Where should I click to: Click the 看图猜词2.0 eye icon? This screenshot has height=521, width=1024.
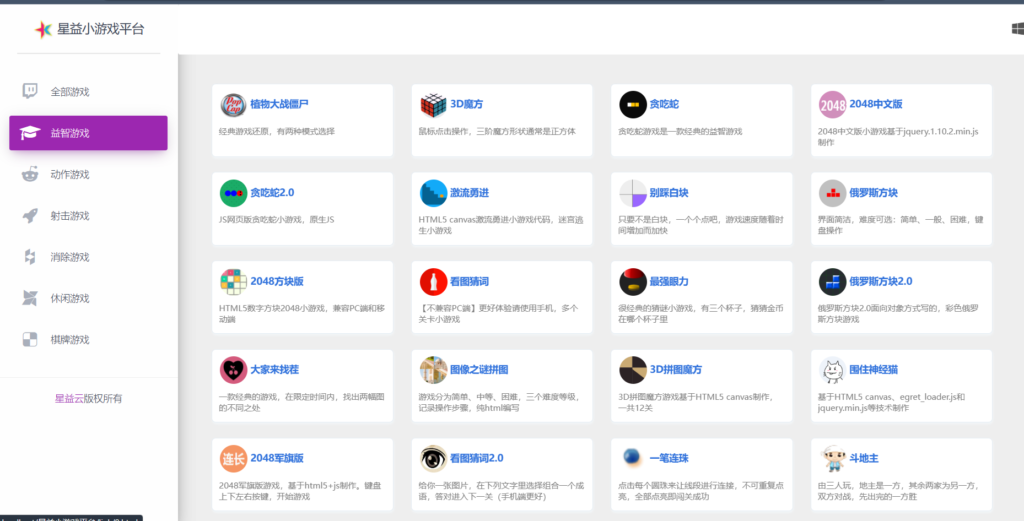(433, 458)
